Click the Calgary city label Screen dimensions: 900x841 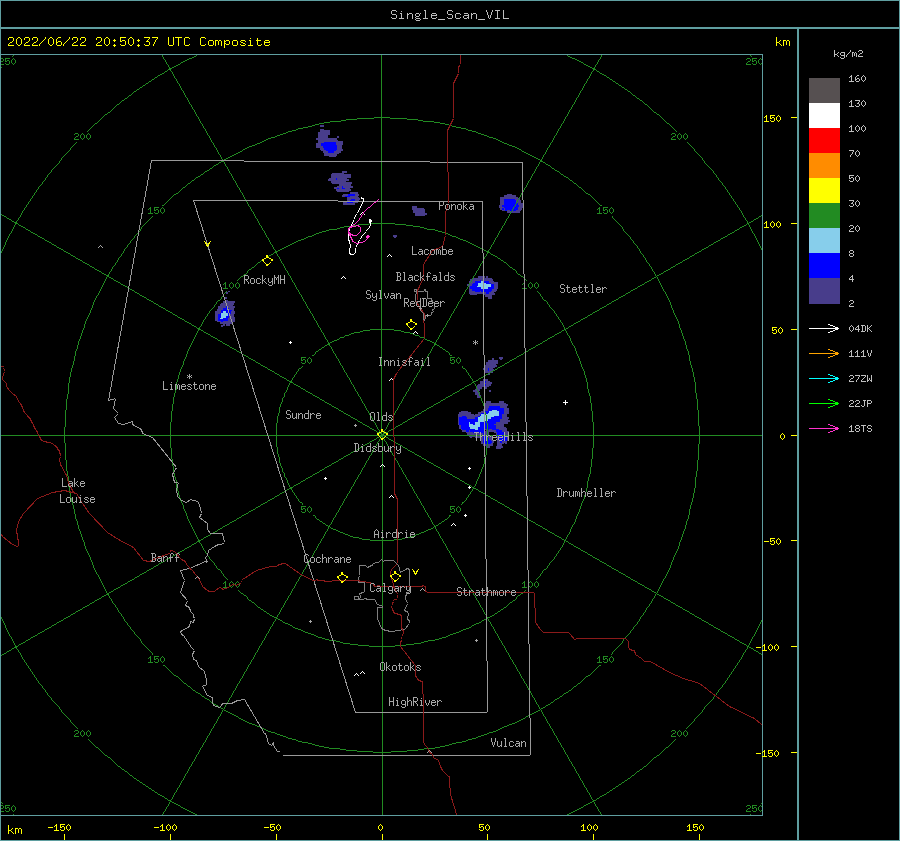[x=390, y=588]
